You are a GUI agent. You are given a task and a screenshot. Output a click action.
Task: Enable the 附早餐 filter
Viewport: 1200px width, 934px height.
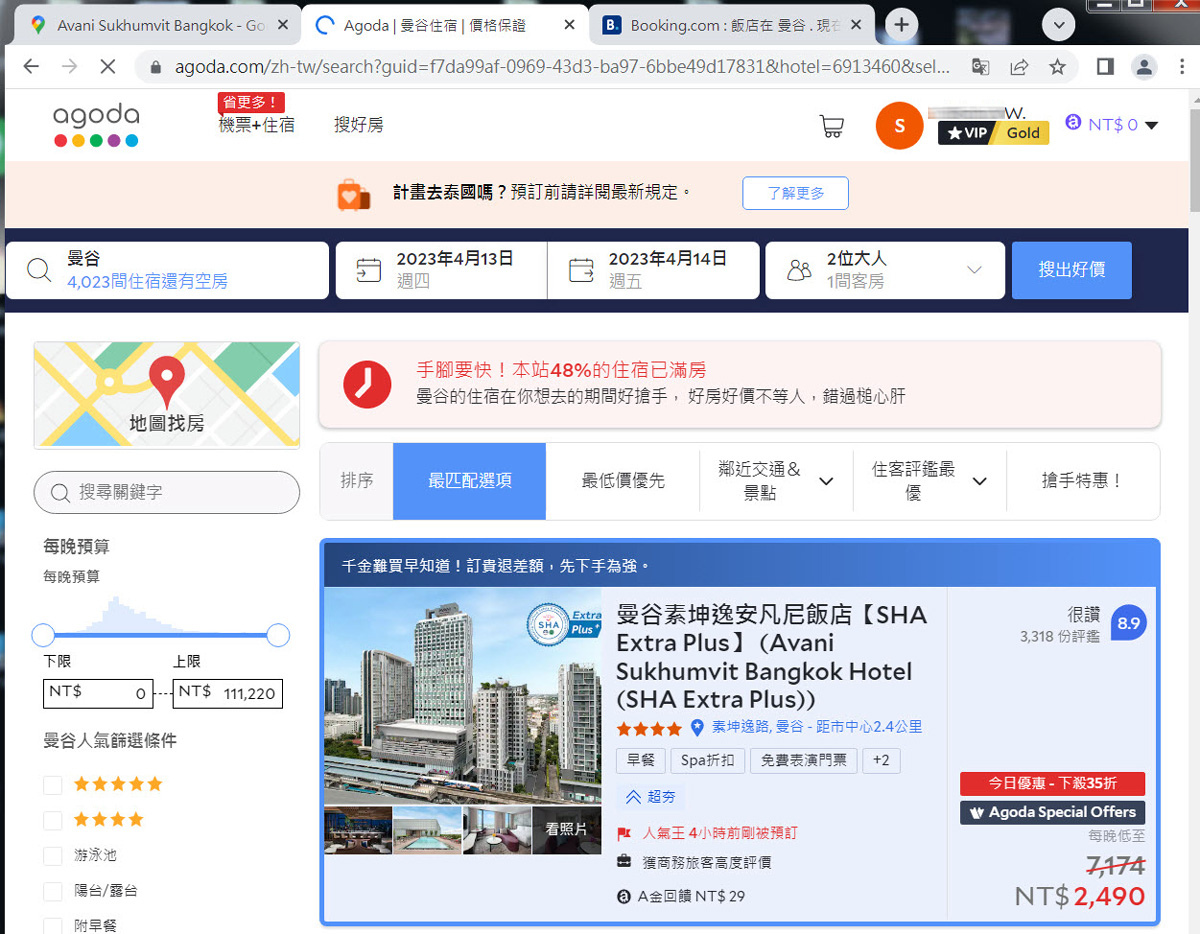point(52,926)
